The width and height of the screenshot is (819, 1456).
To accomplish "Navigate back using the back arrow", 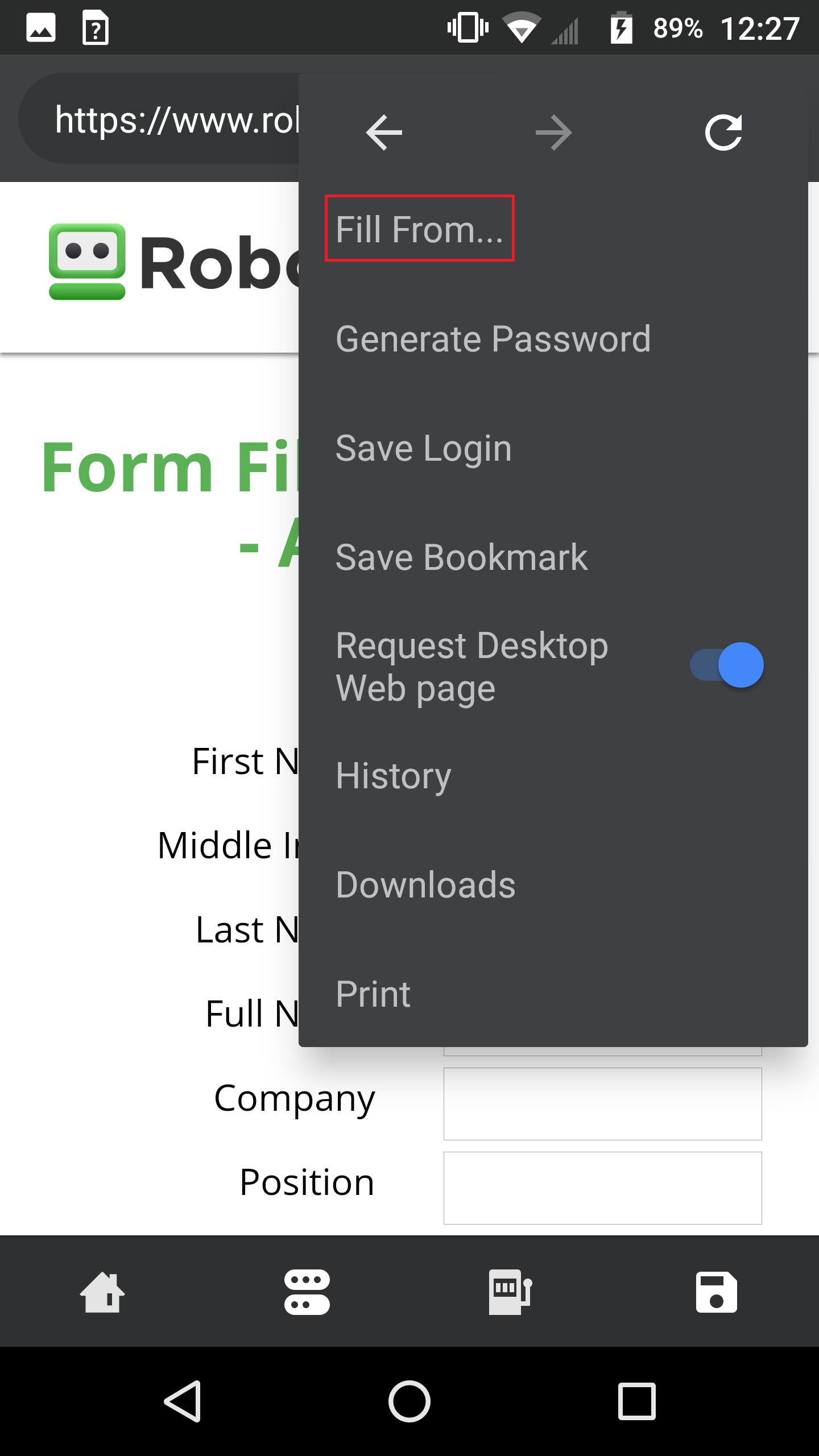I will pos(383,132).
